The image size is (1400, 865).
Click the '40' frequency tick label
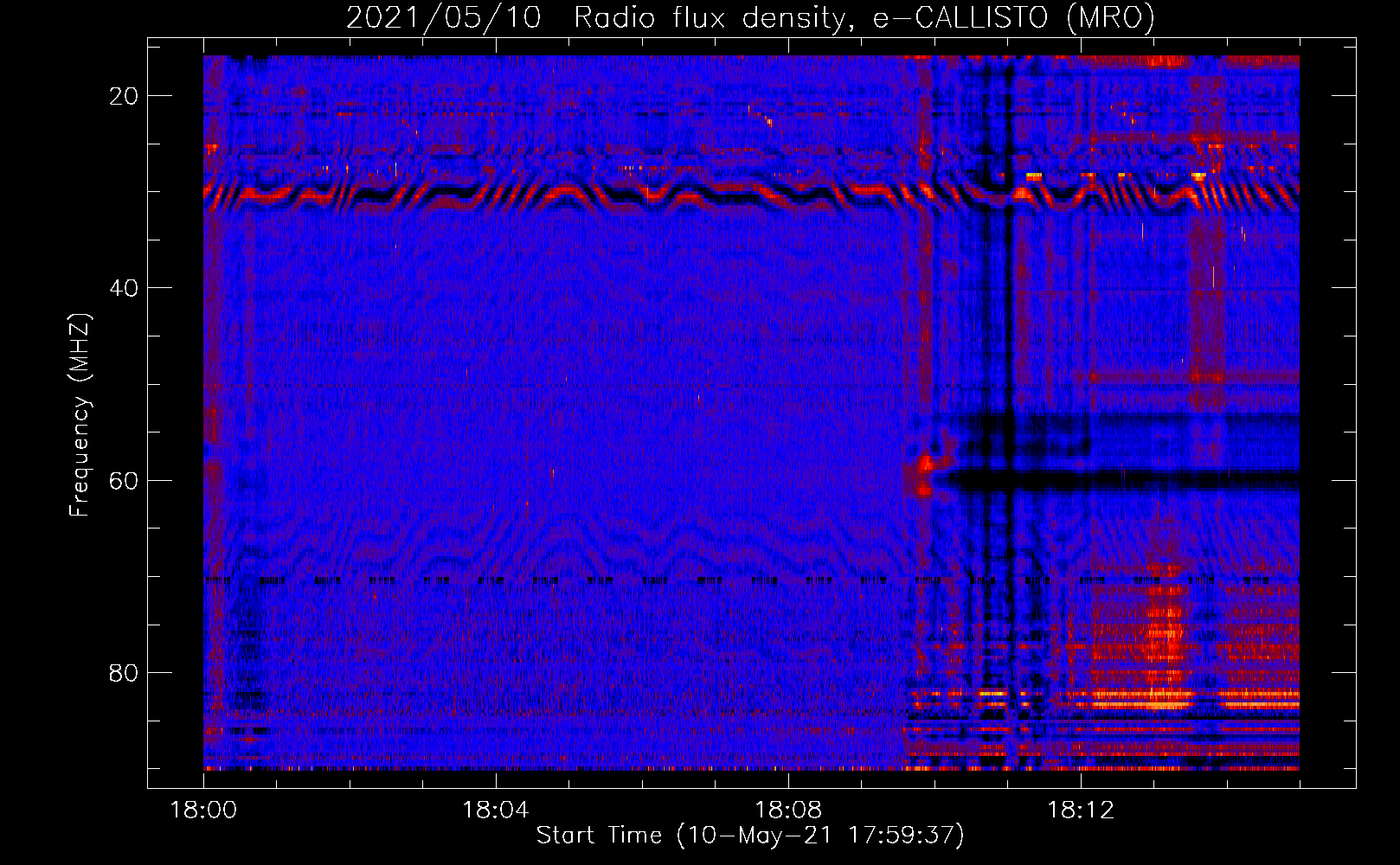125,288
